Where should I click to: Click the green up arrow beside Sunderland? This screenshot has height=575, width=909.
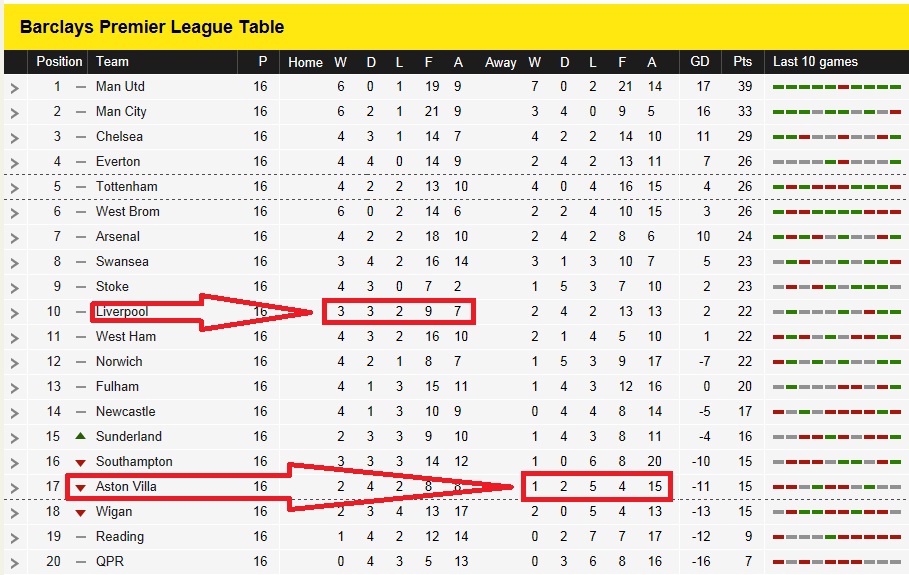81,436
